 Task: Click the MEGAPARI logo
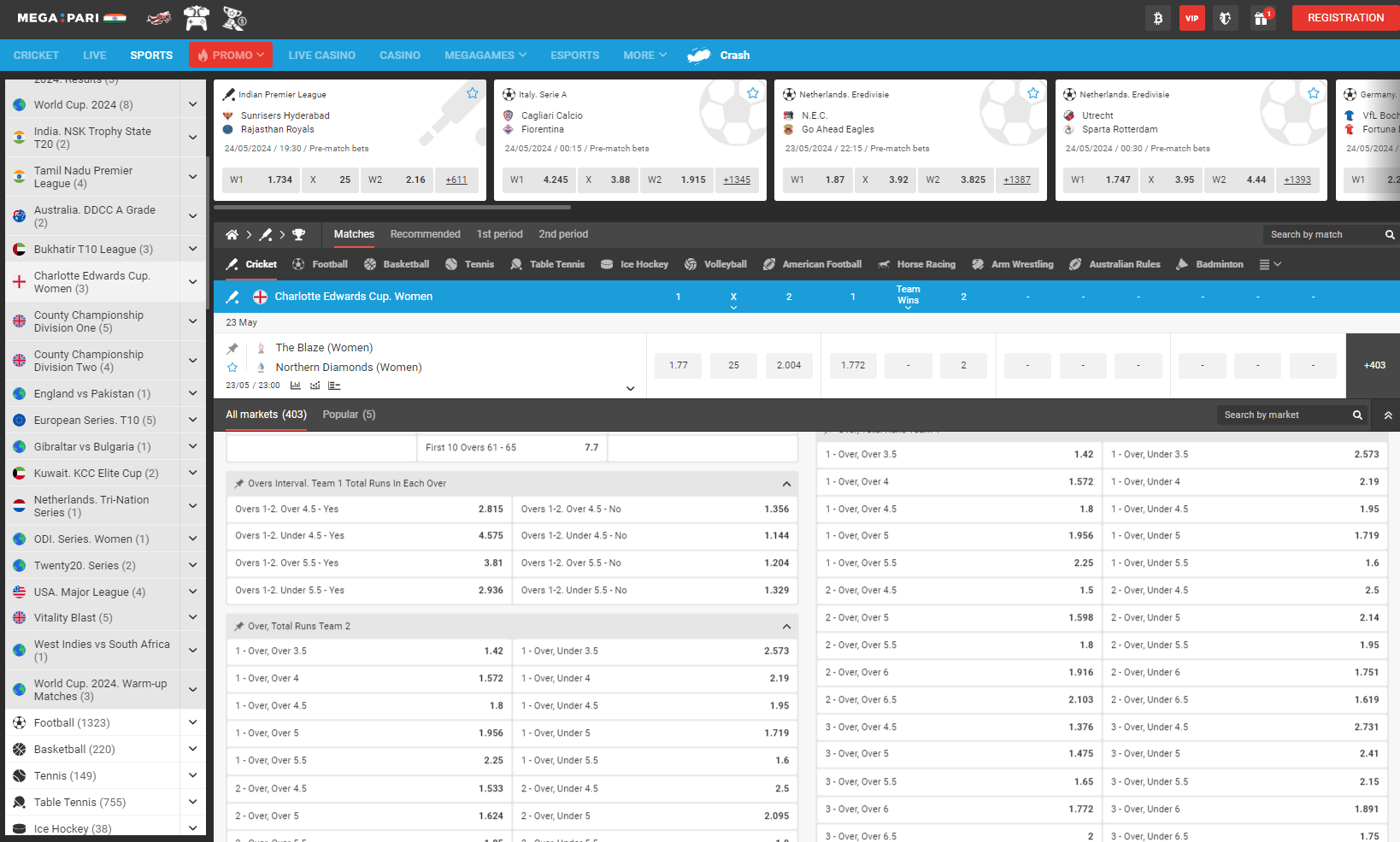(x=72, y=18)
